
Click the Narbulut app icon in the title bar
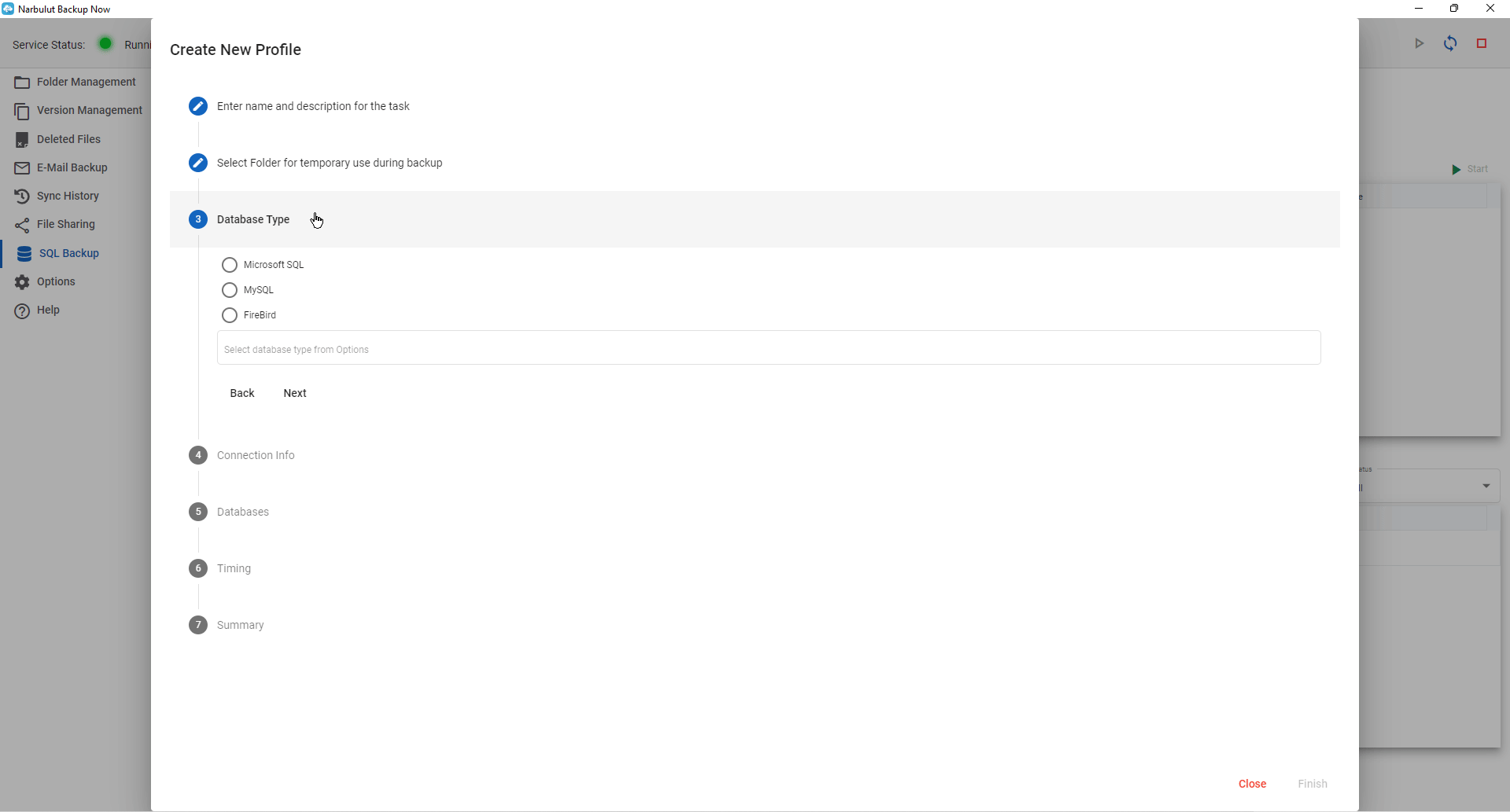pos(8,9)
